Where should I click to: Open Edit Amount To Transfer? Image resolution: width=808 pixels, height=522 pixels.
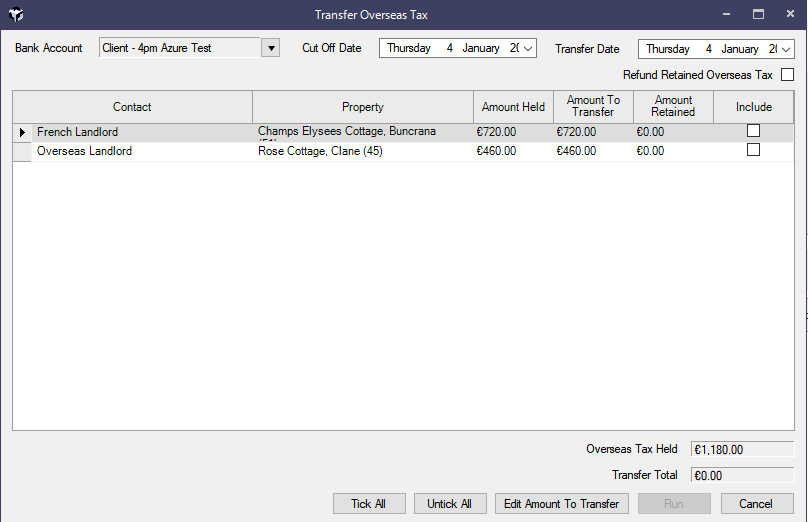[561, 504]
